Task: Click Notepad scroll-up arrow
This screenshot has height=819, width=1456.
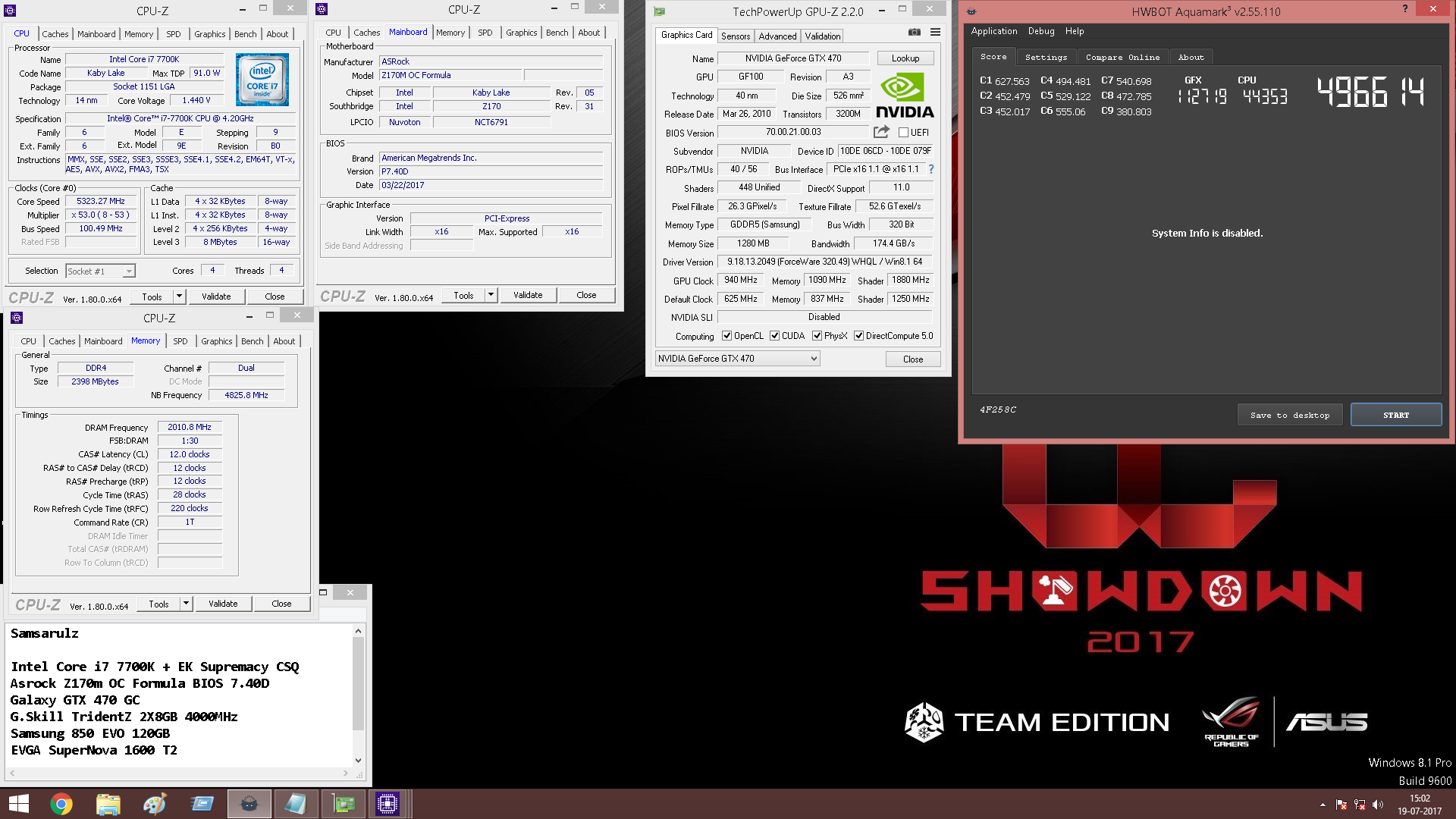Action: [x=358, y=631]
